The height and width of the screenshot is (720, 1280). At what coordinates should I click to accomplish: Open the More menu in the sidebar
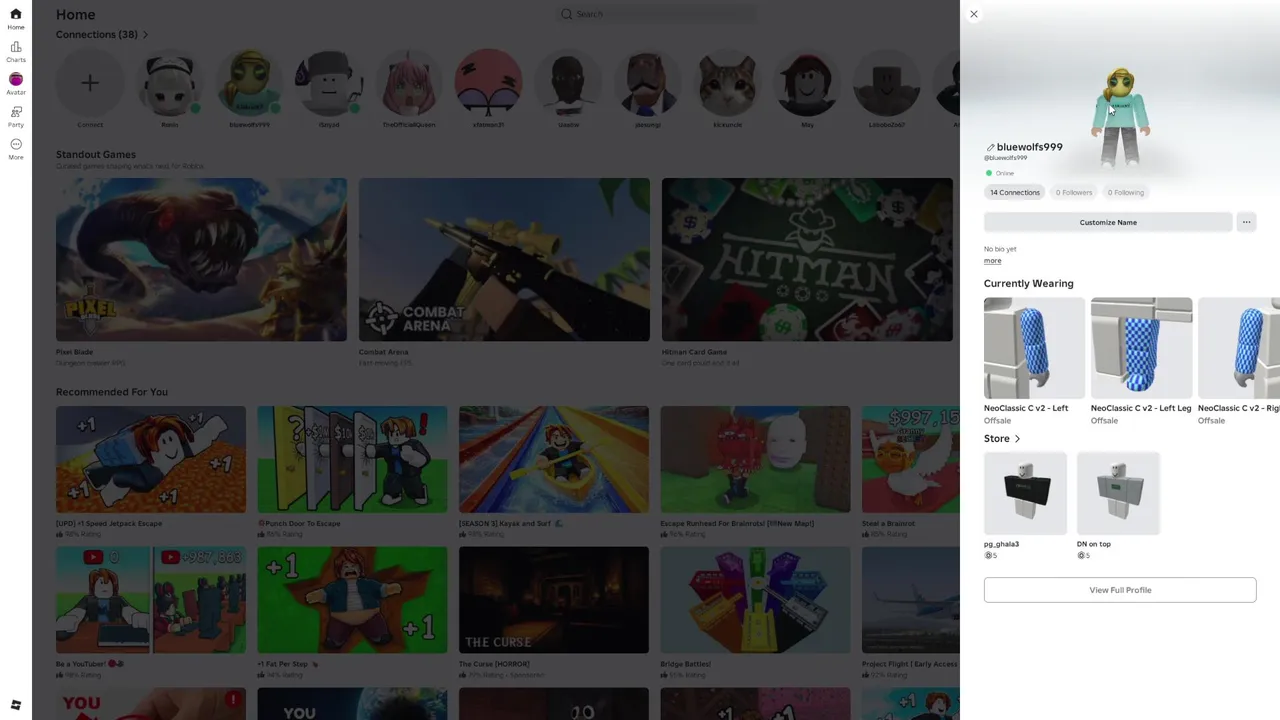[x=16, y=149]
